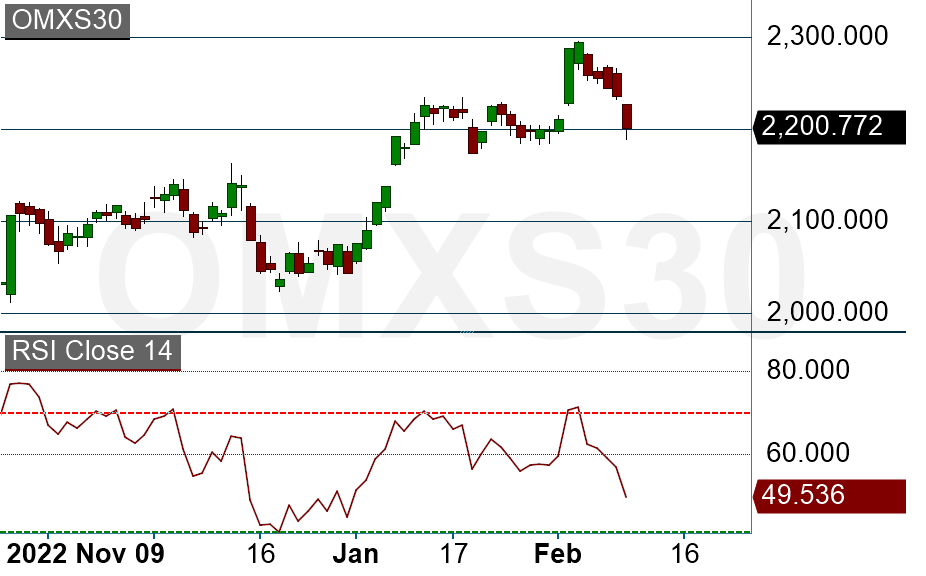This screenshot has height=576, width=926.
Task: Click the 60.000 RSI axis label
Action: 808,453
